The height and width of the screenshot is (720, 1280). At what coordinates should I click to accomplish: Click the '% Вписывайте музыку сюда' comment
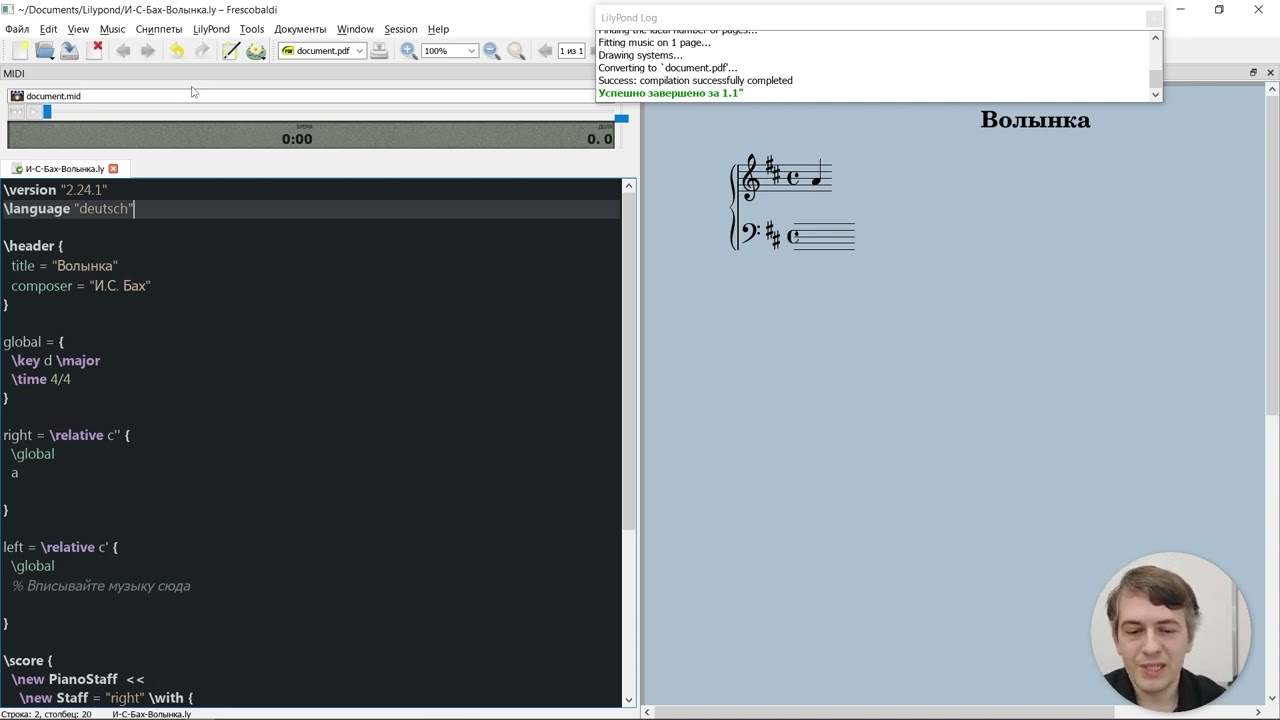point(101,586)
